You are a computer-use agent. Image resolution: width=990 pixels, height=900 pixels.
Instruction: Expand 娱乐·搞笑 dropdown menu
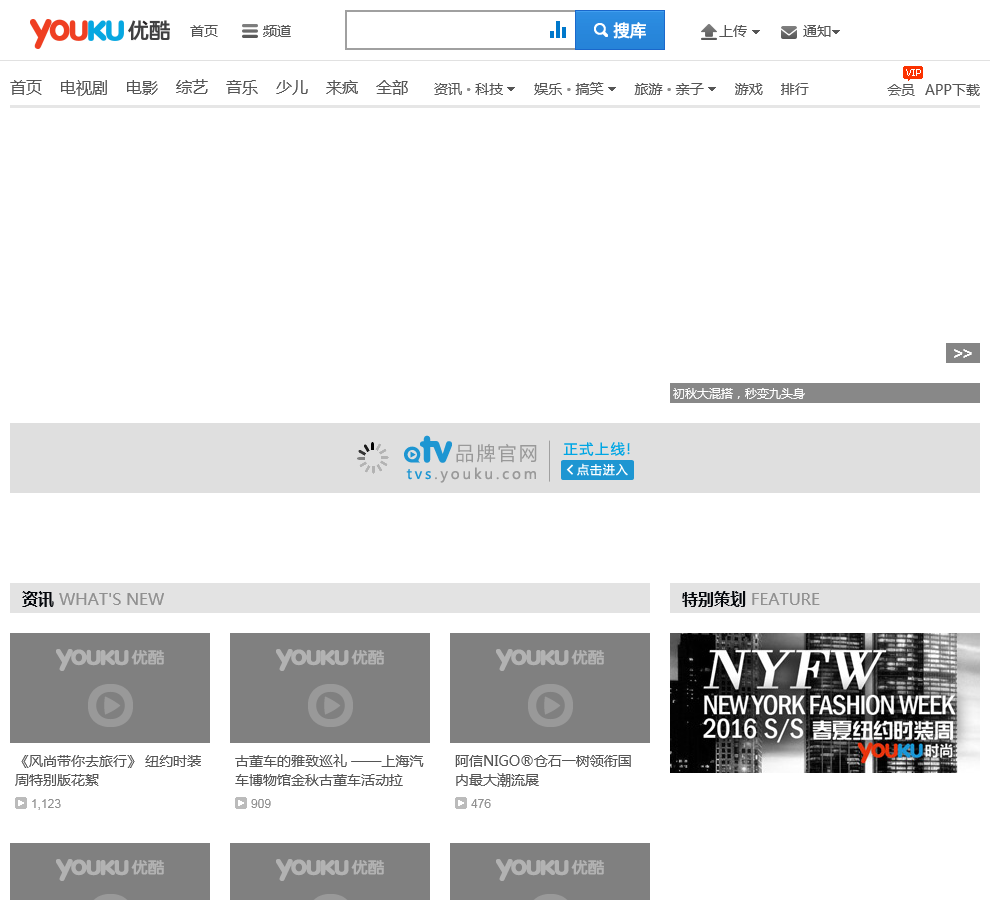pos(575,89)
